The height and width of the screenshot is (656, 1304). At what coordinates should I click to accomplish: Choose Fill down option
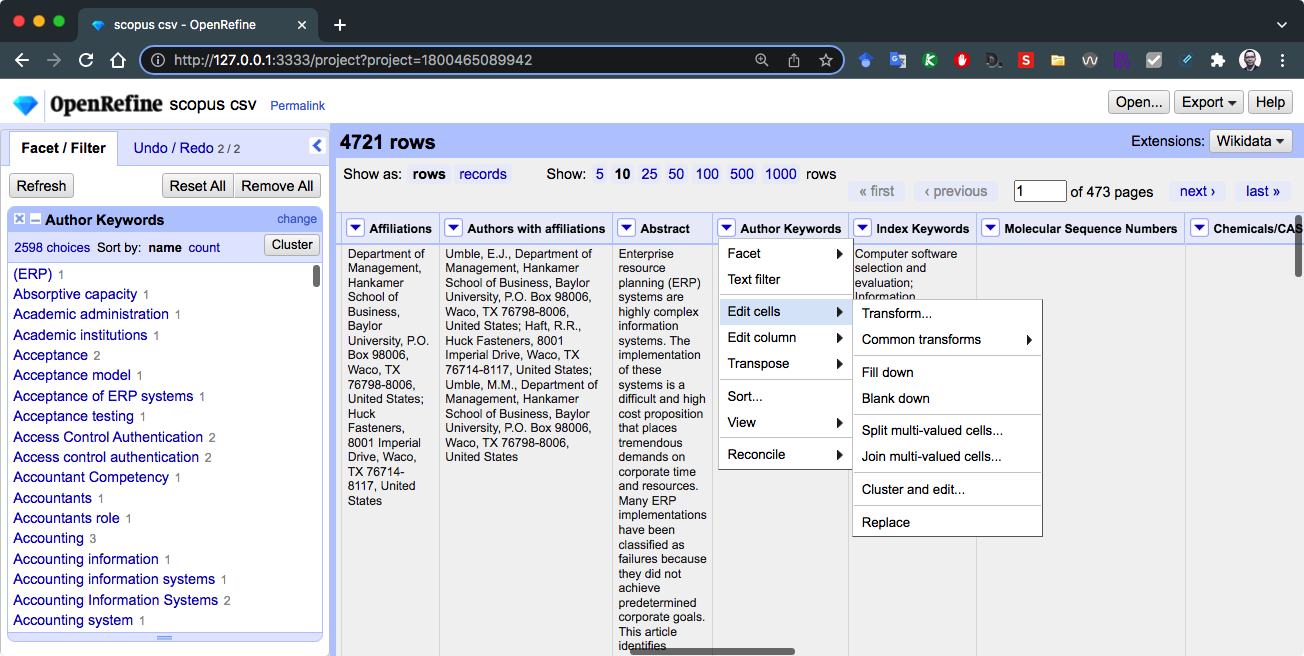coord(947,372)
